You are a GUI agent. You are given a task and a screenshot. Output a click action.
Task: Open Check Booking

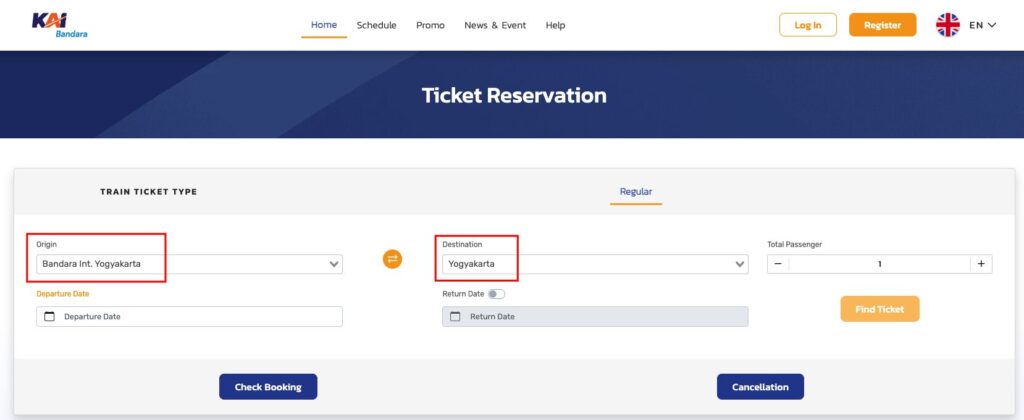pos(267,387)
